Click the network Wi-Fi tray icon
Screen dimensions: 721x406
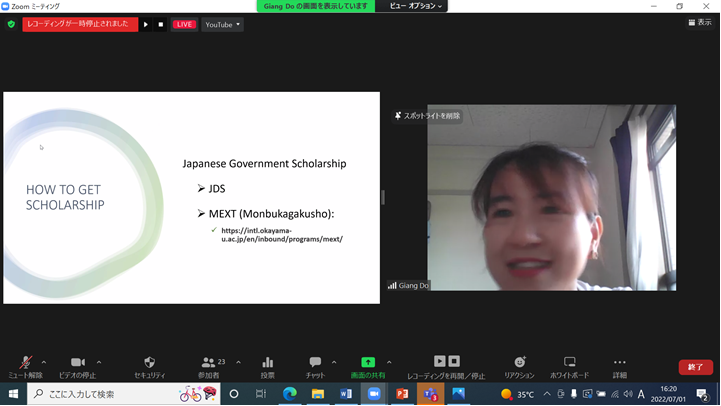[615, 394]
